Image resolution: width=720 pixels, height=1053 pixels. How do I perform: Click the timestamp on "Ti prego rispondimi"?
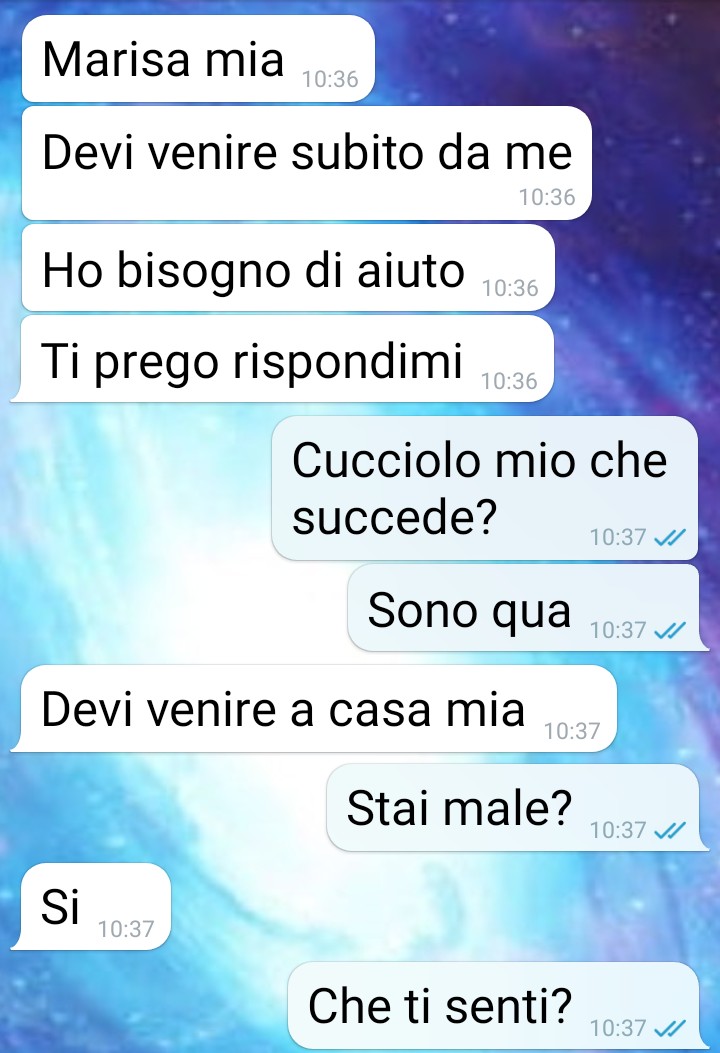click(x=509, y=381)
